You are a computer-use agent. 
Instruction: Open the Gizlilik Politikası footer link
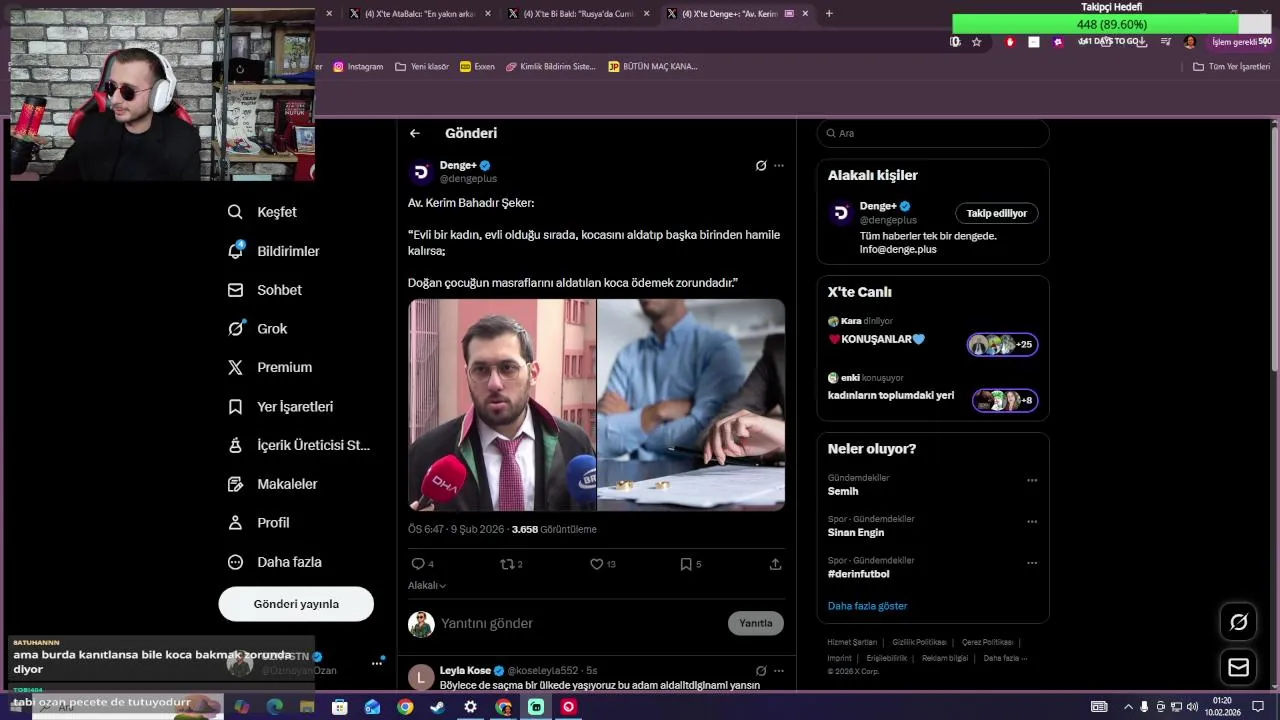tap(919, 642)
